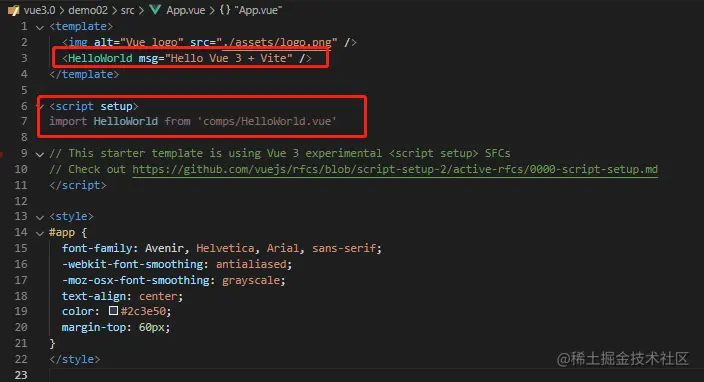The width and height of the screenshot is (704, 382).
Task: Click the #2c3e50 color swatch
Action: click(113, 311)
